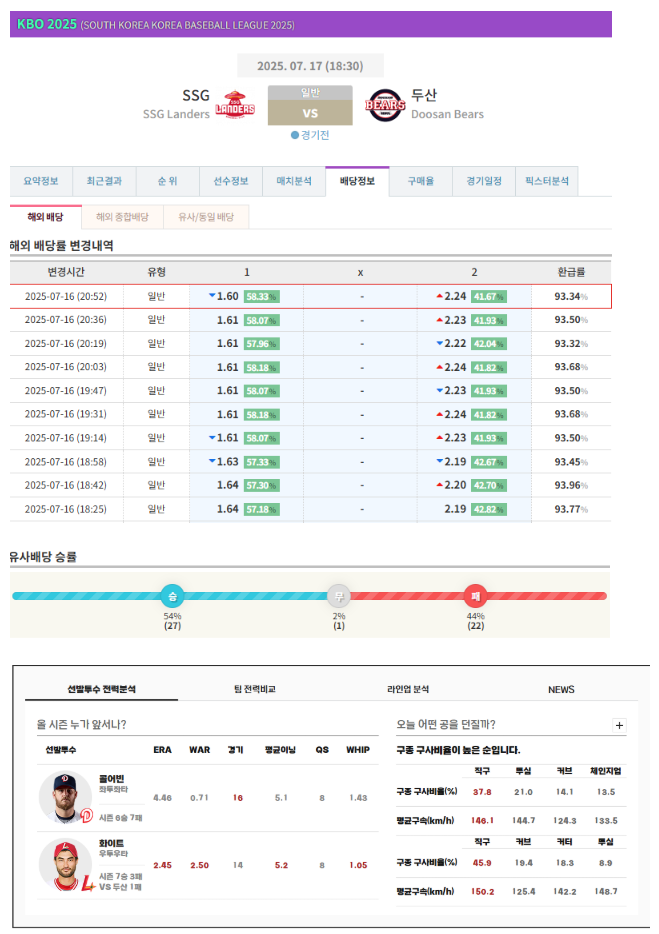This screenshot has width=659, height=934.
Task: Click odds row 2025-07-16 (20:19)
Action: coord(310,344)
